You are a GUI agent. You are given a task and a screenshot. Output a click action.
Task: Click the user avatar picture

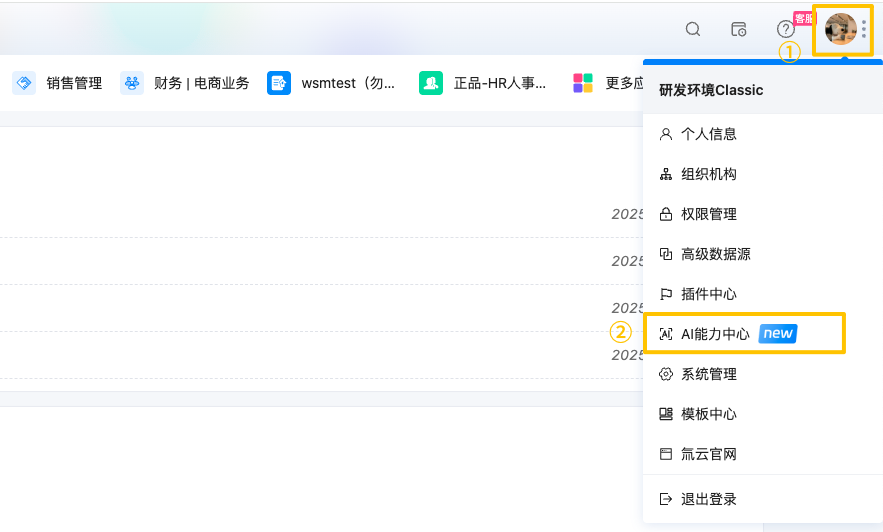[x=840, y=29]
